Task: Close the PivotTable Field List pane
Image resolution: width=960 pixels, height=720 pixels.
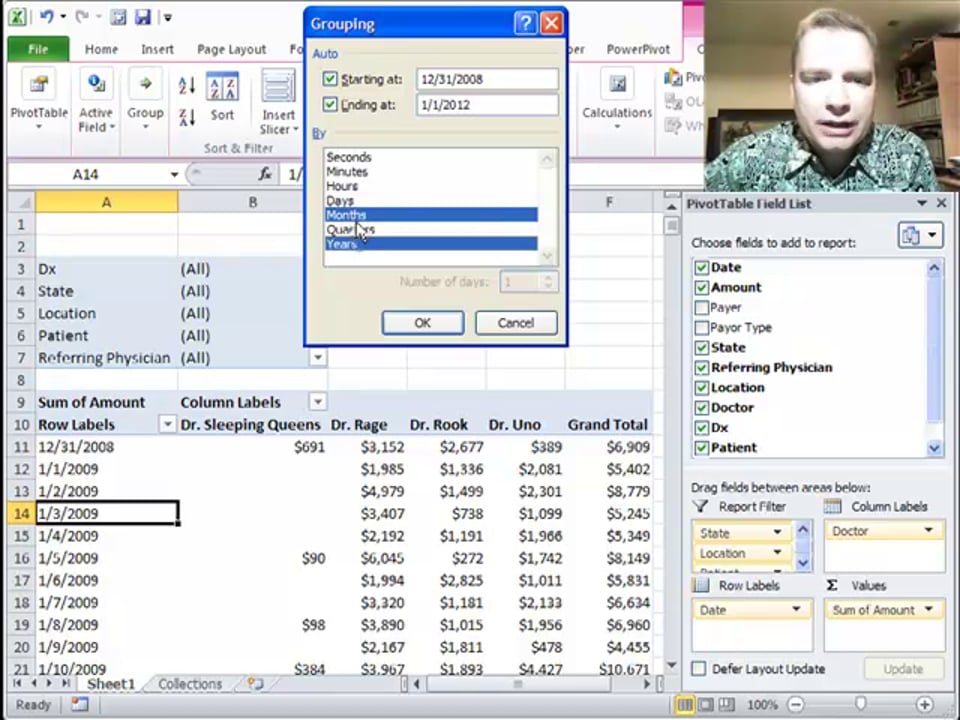Action: [x=942, y=203]
